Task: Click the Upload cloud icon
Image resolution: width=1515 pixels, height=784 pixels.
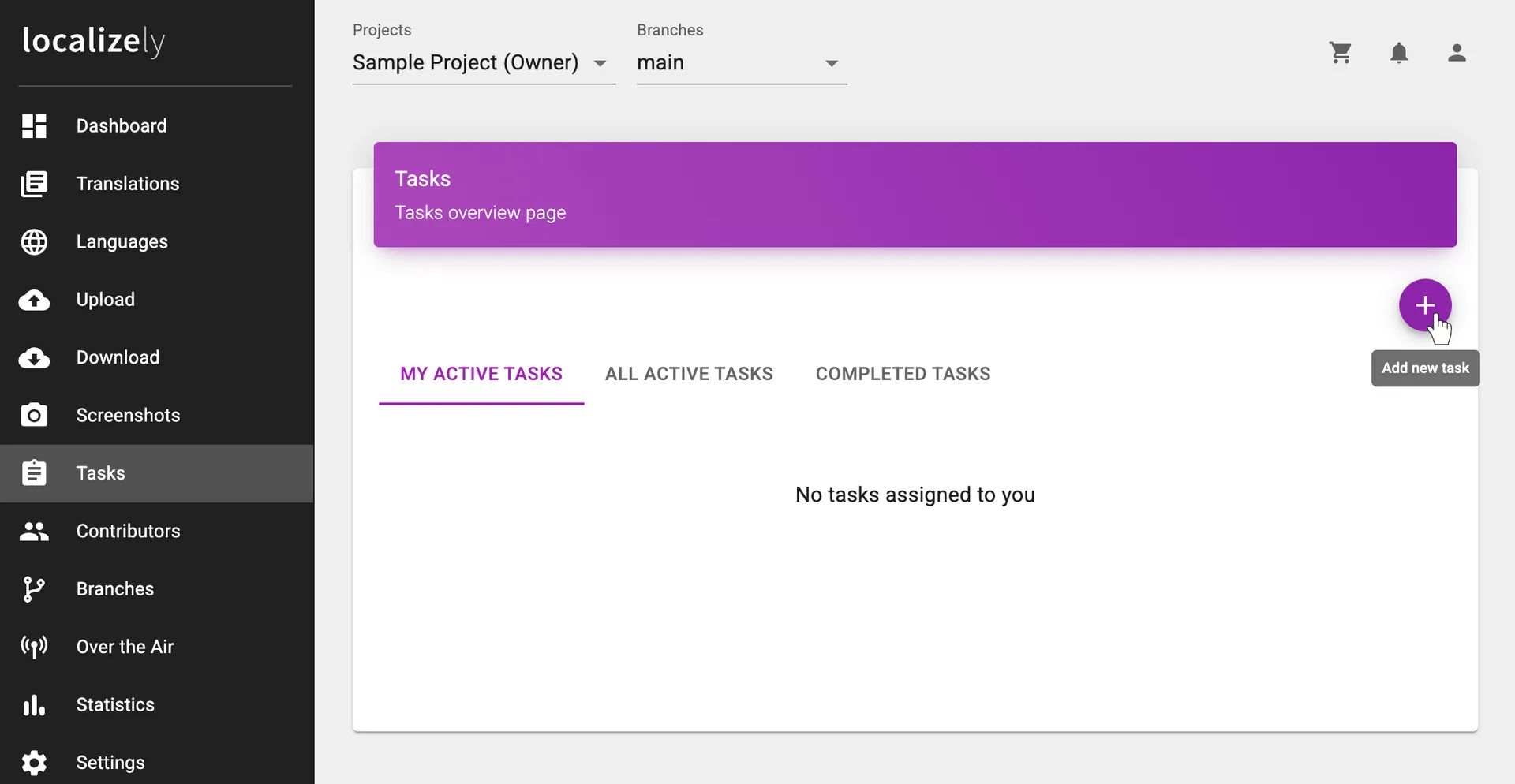Action: point(34,300)
